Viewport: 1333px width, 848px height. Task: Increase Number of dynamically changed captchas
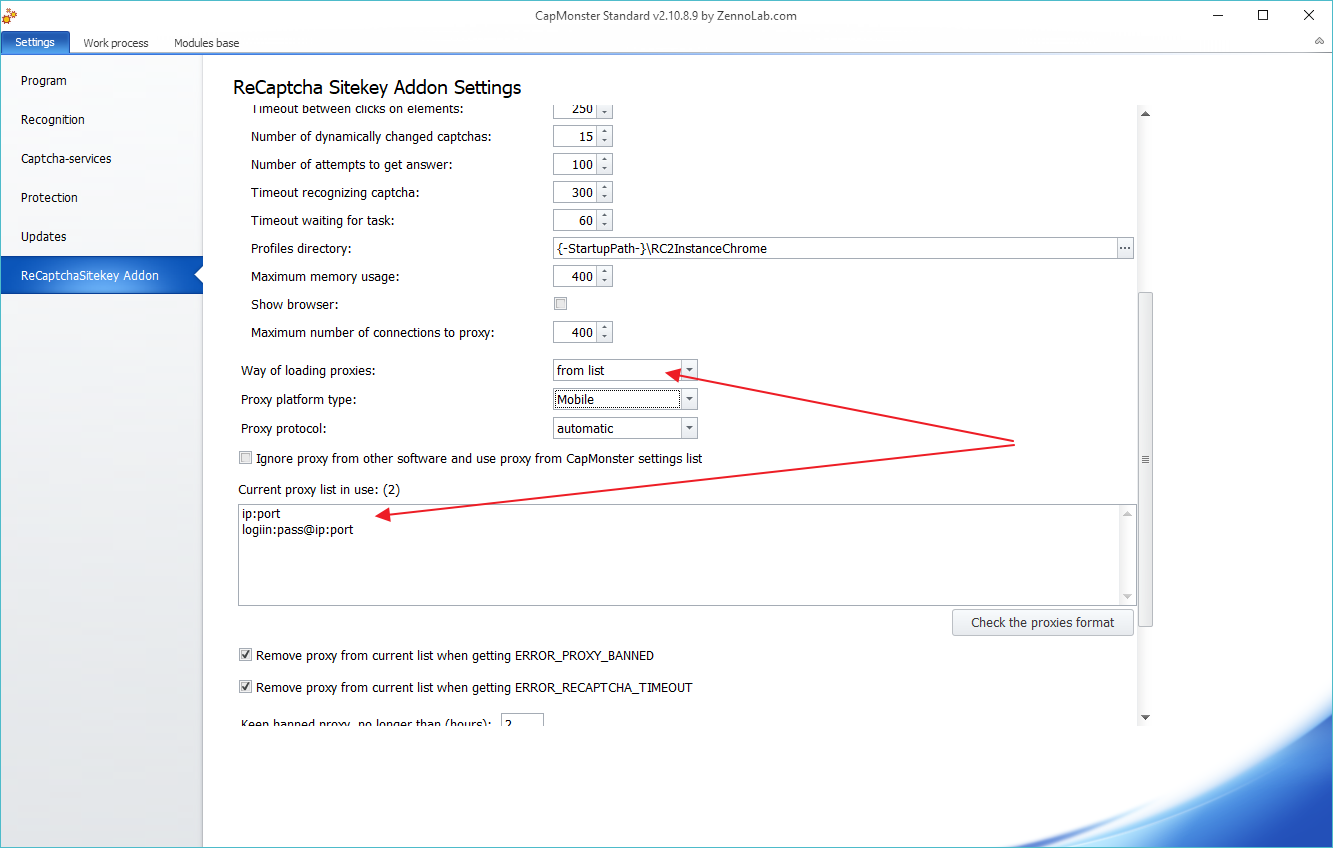pyautogui.click(x=605, y=132)
